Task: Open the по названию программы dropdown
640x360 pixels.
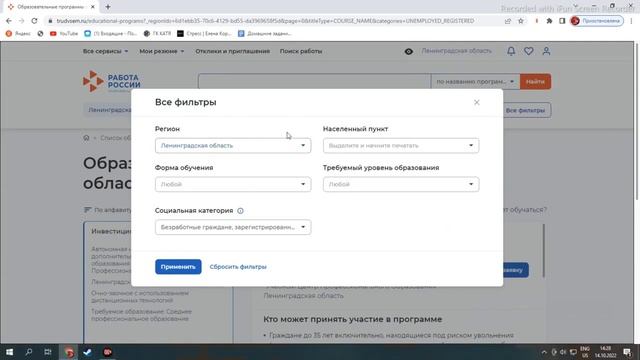Action: coord(475,82)
